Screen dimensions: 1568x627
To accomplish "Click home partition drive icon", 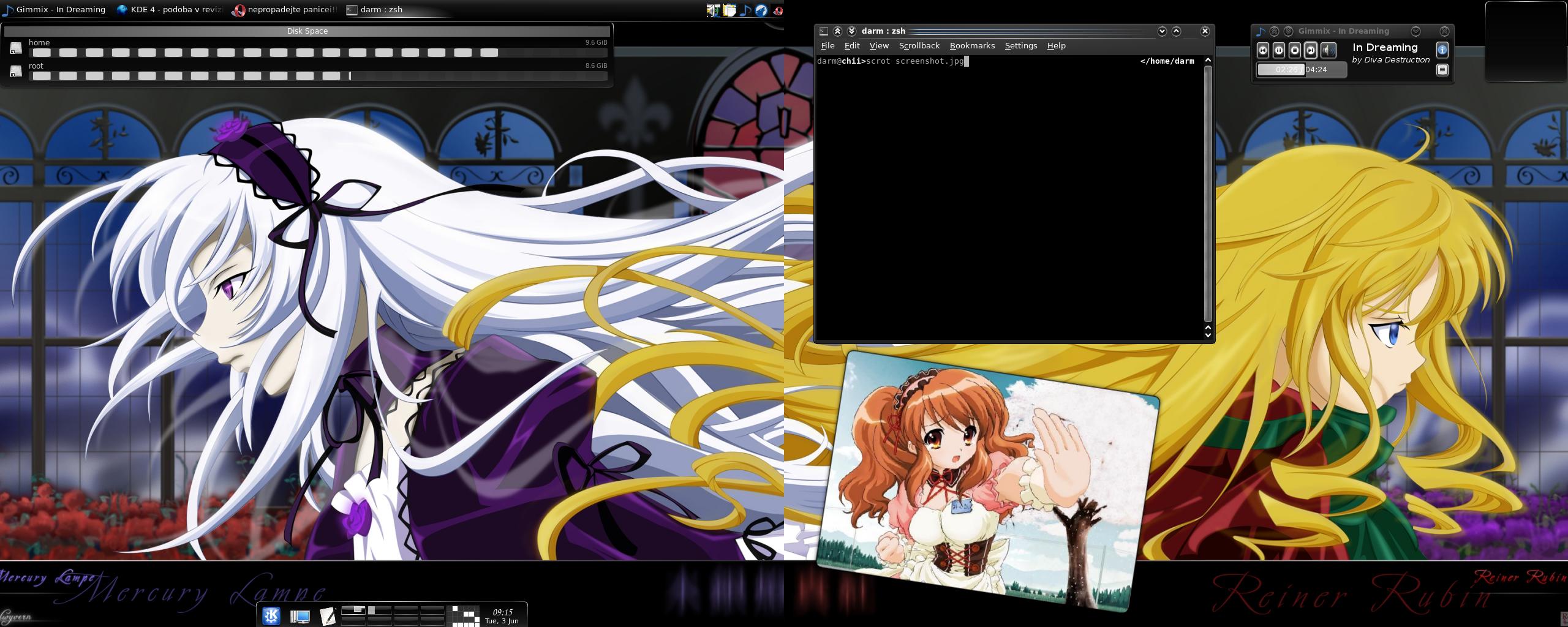I will point(16,48).
